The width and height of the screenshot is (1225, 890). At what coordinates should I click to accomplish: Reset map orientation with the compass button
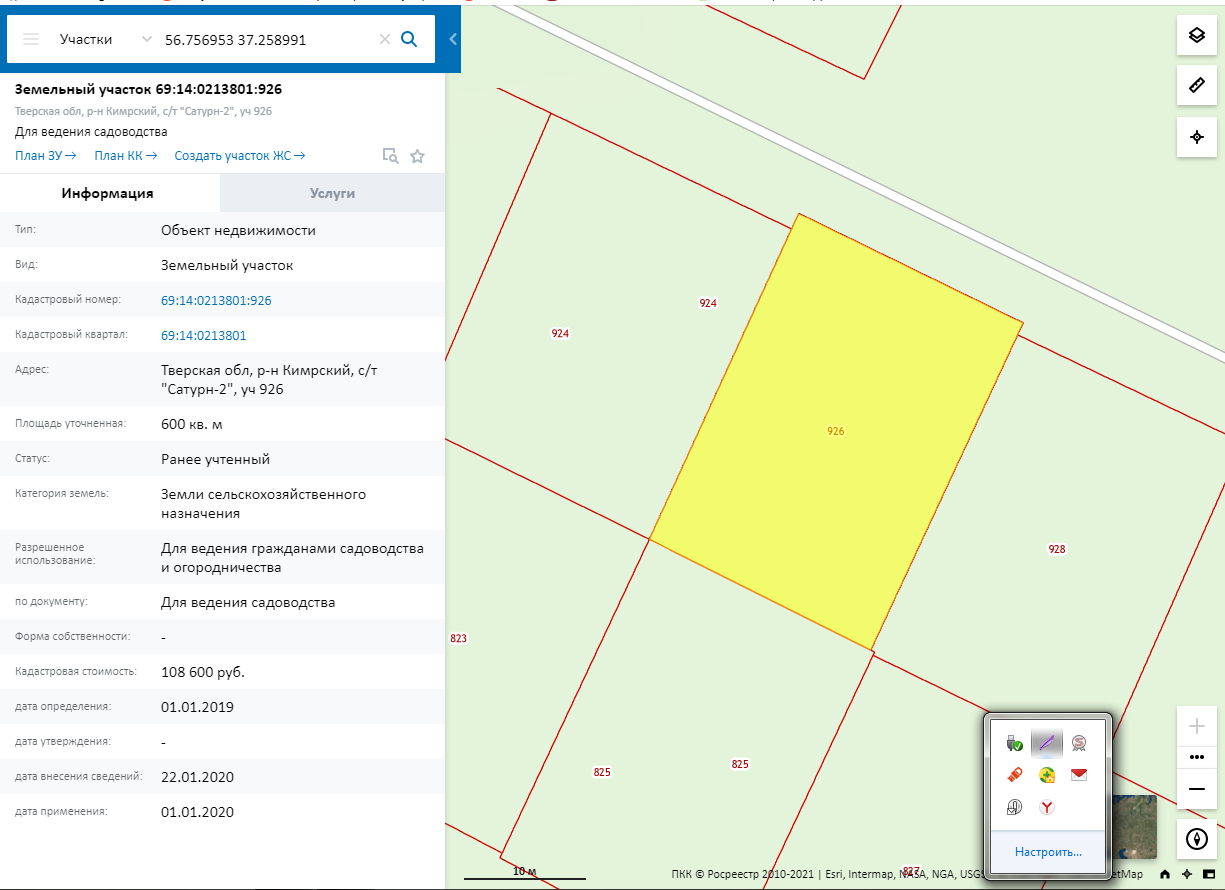[1196, 838]
